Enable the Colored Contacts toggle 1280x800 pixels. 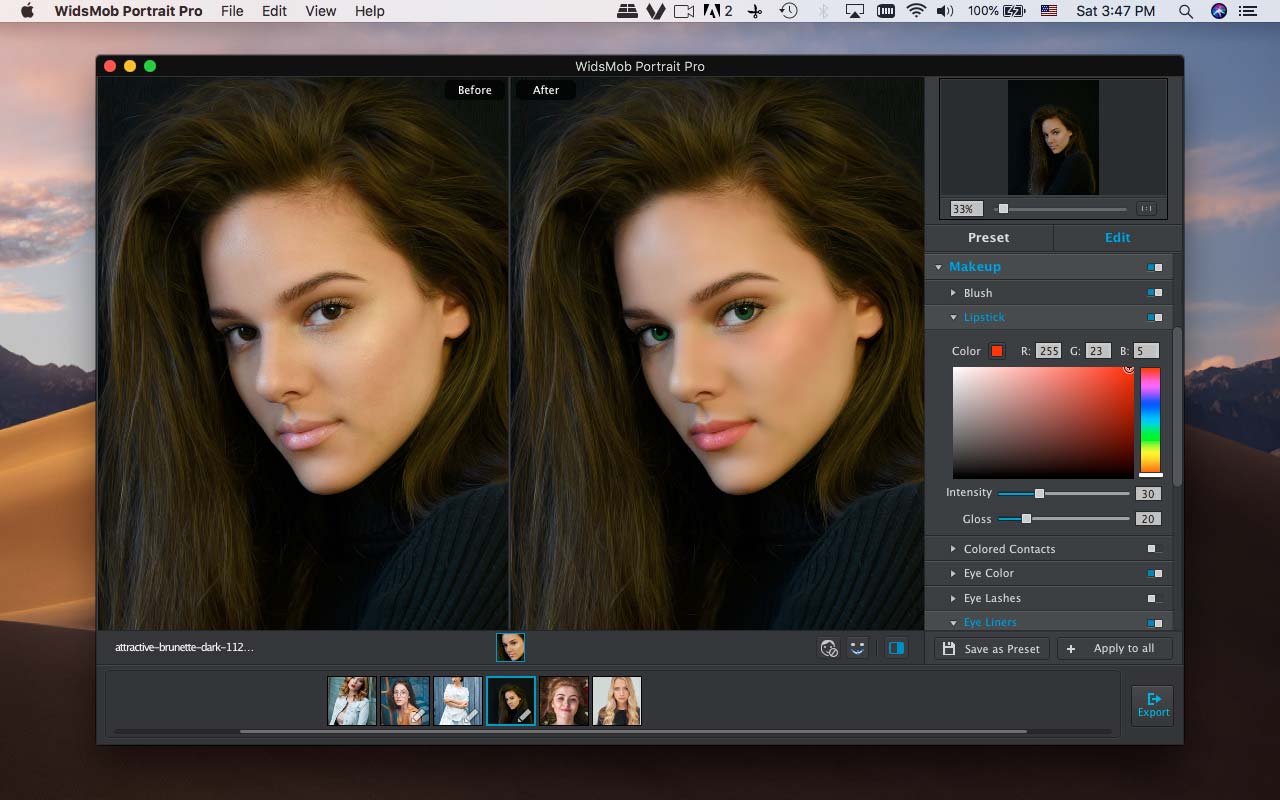coord(1154,549)
